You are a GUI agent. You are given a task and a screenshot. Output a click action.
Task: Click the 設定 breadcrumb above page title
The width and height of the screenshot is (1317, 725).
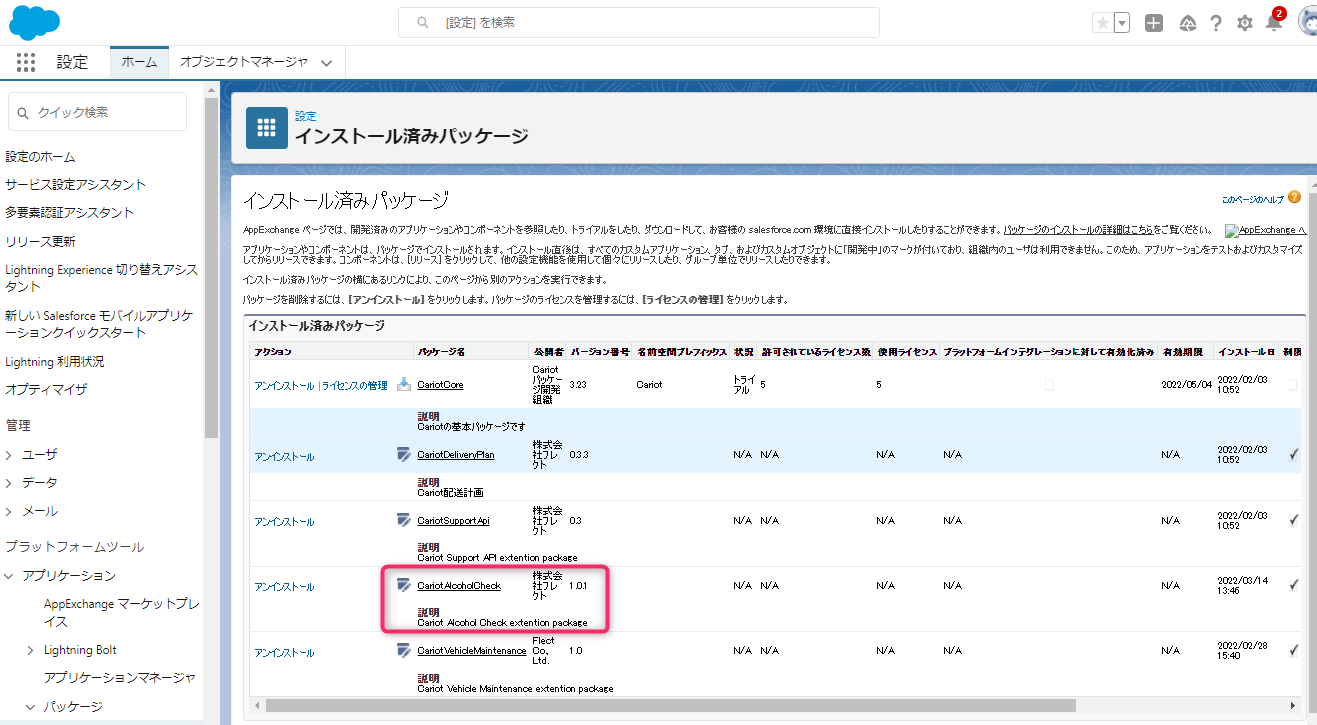[305, 117]
